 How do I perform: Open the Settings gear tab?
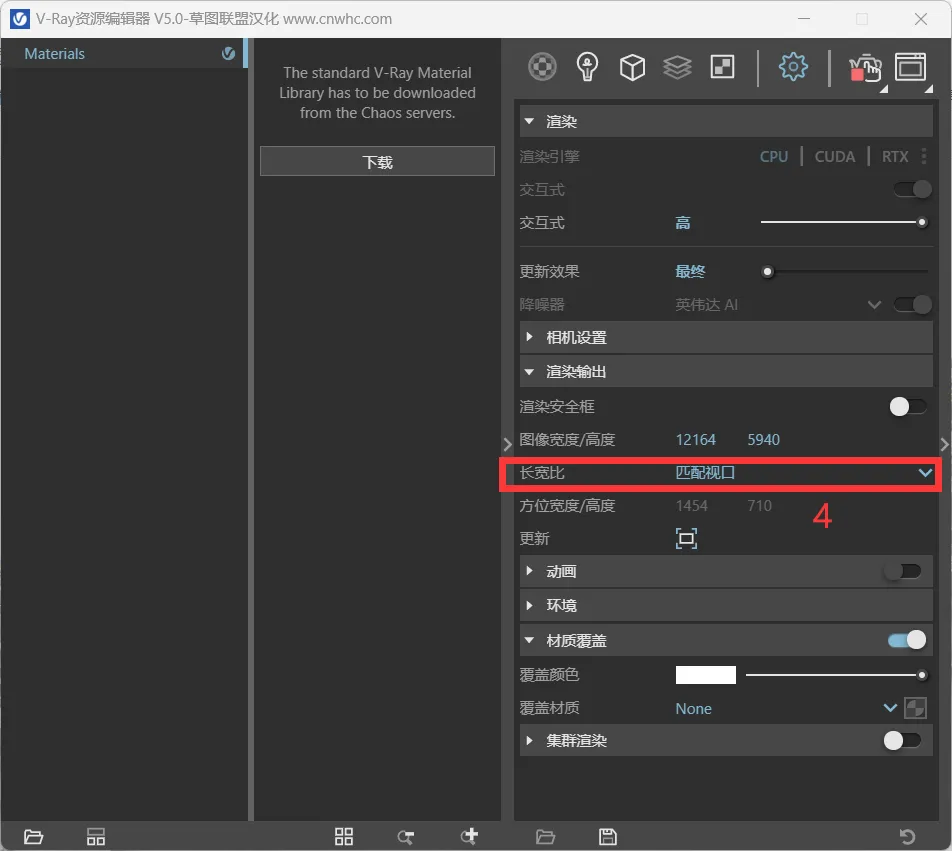point(793,67)
